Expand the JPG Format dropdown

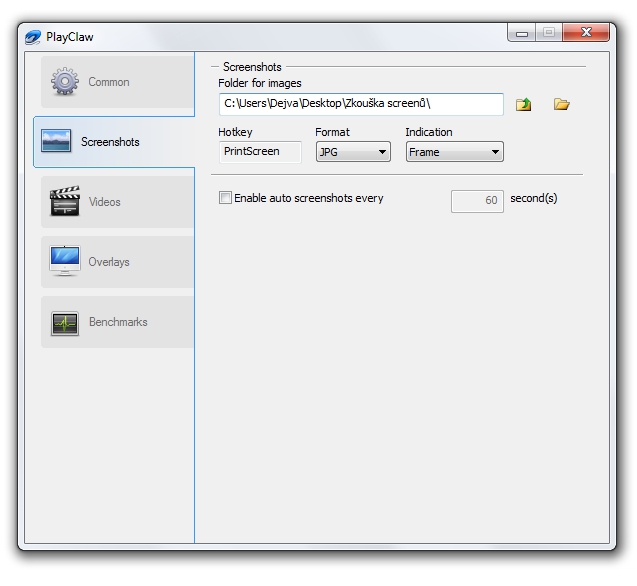point(353,152)
